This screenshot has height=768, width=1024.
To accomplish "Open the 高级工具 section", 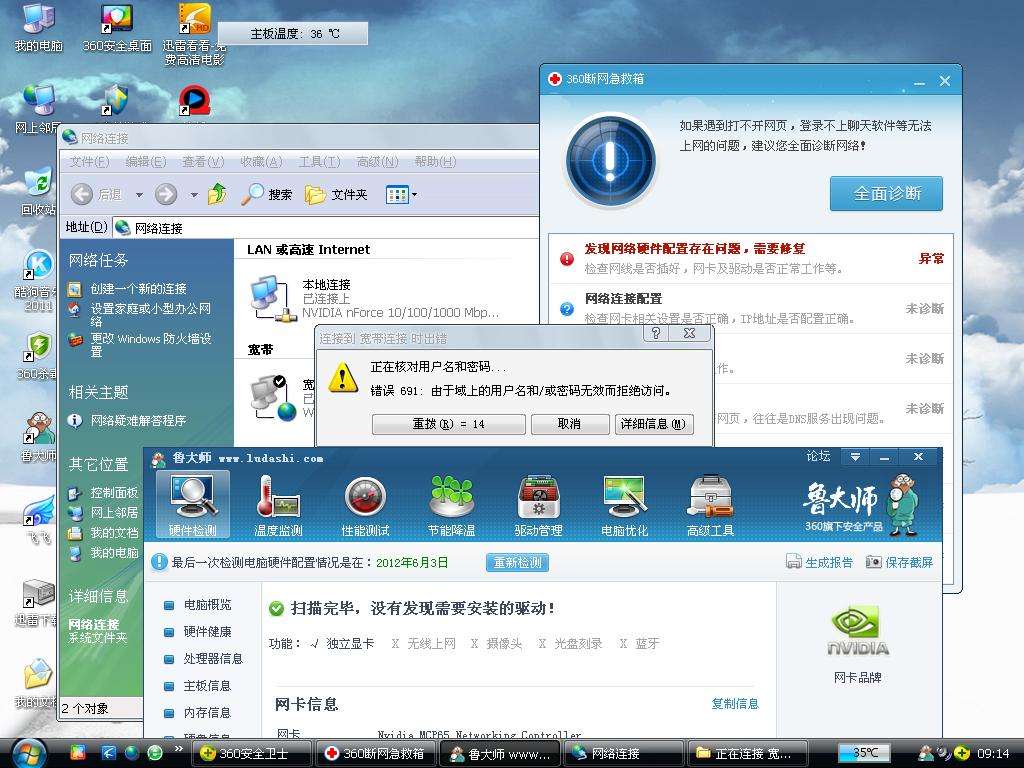I will [x=710, y=503].
